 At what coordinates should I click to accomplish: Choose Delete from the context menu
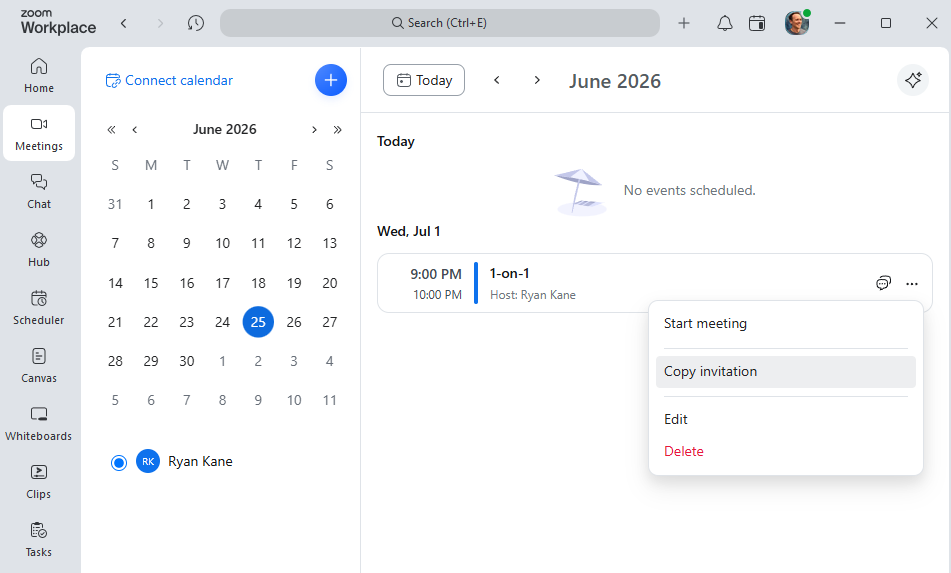[785, 452]
